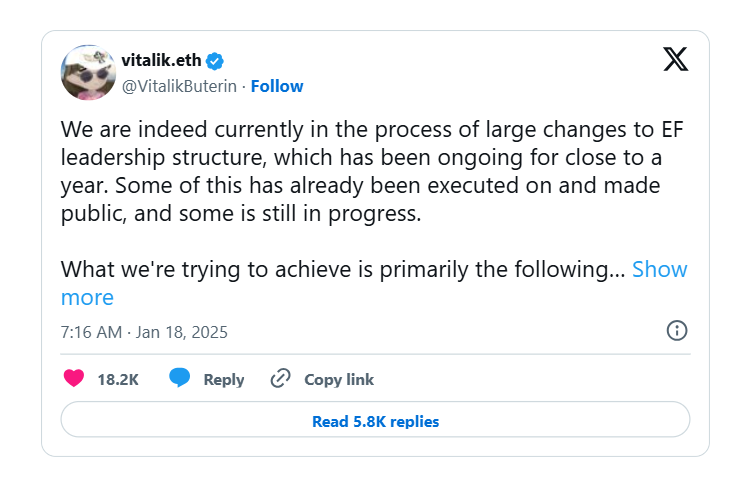Click the Reply text label
This screenshot has width=740, height=487.
point(224,379)
